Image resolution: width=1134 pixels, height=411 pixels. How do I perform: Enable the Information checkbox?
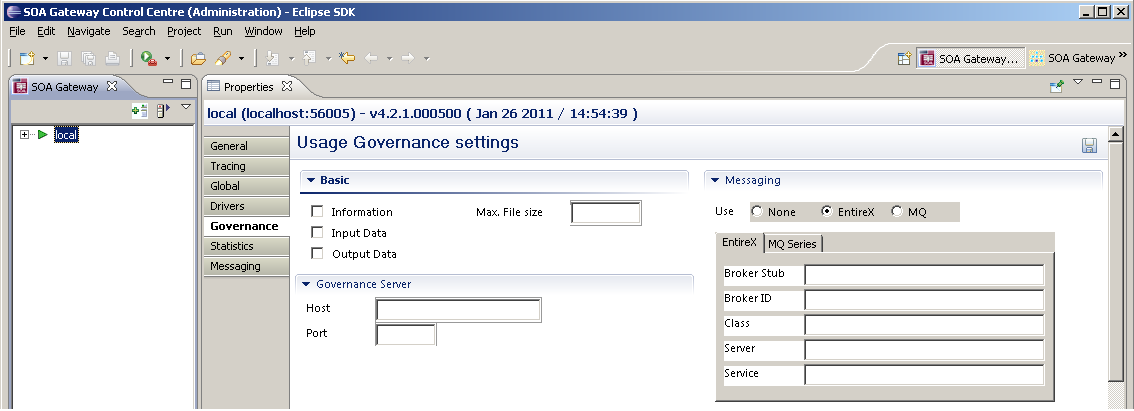click(x=317, y=211)
